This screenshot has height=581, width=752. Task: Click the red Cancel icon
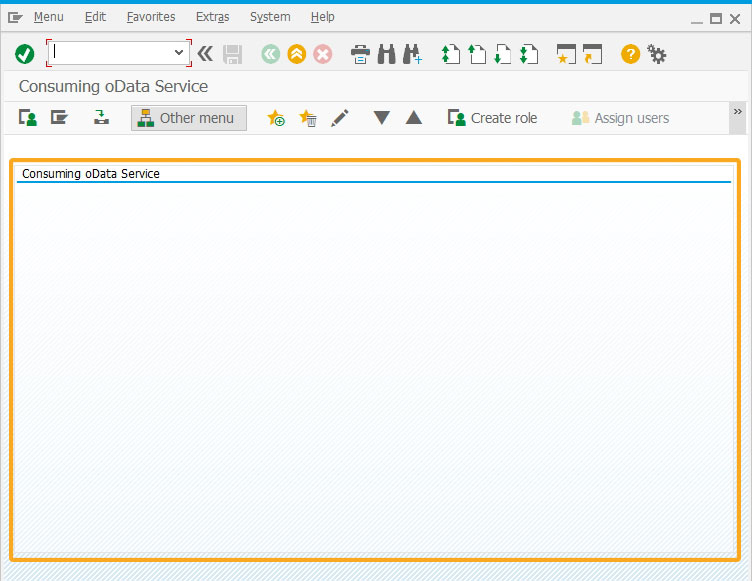323,54
